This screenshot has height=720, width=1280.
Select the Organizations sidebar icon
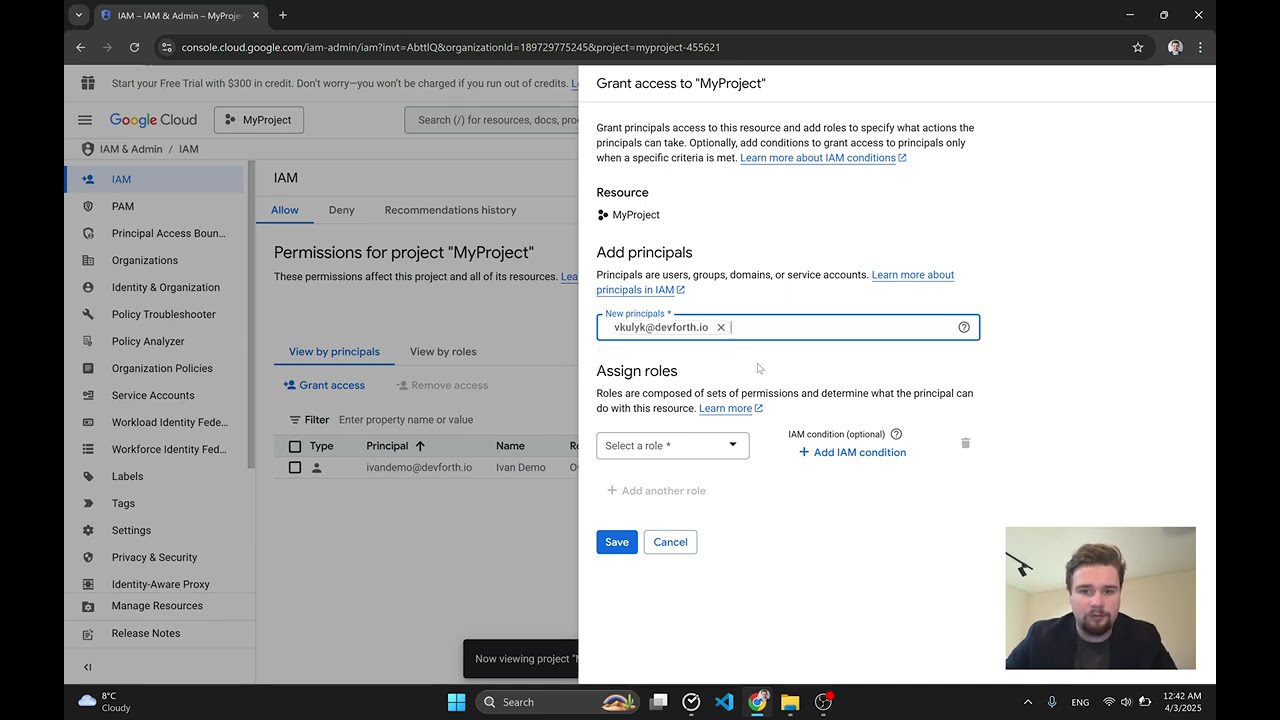click(88, 260)
